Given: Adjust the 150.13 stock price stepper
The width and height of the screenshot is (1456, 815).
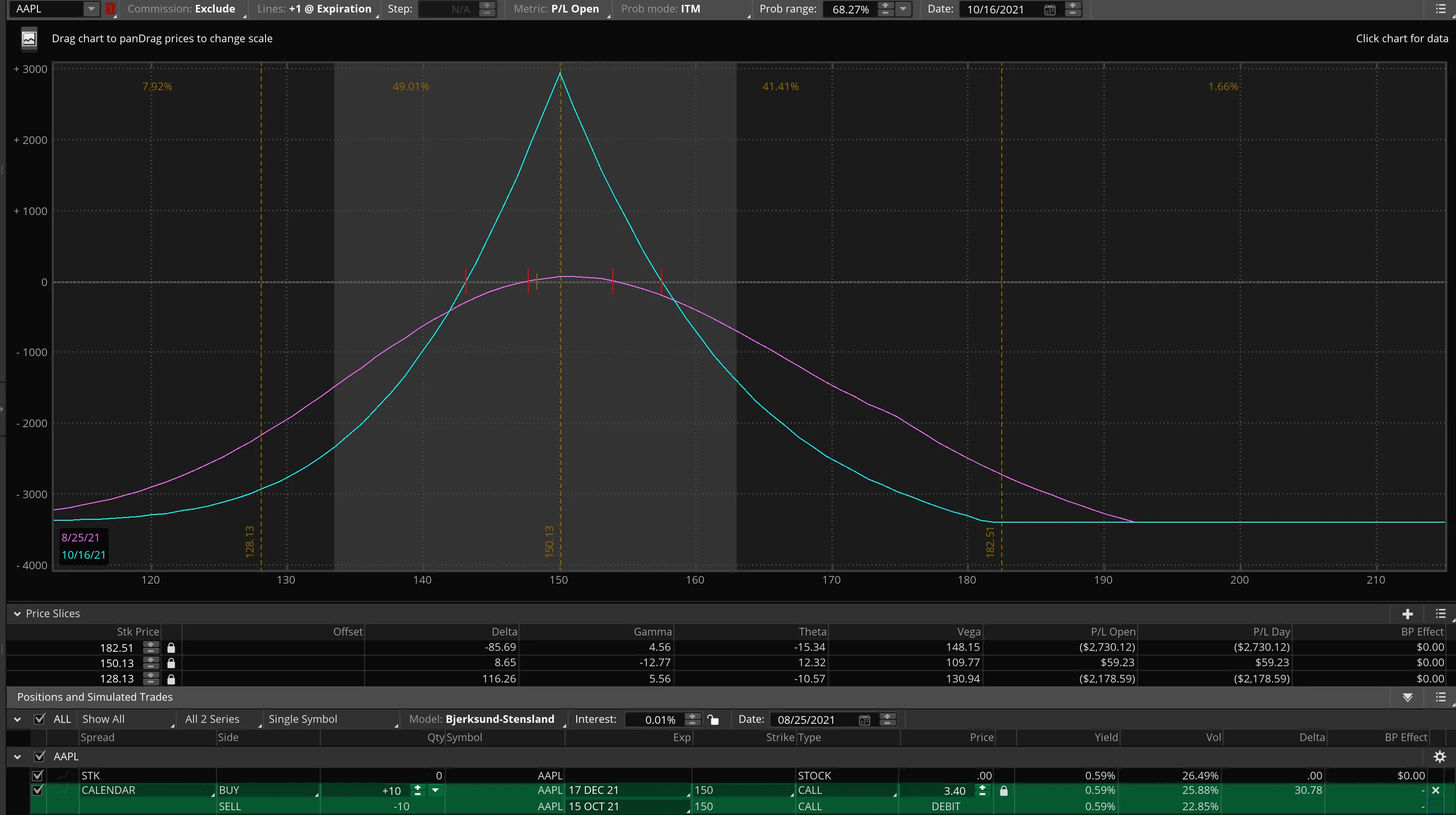Looking at the screenshot, I should pyautogui.click(x=151, y=663).
